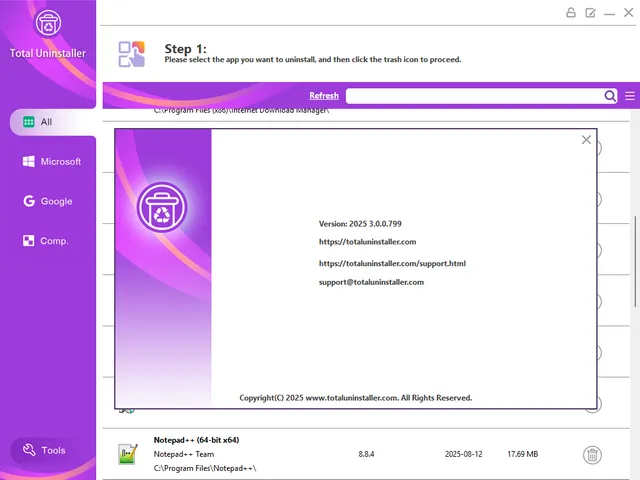Click the Notepad++ application icon
This screenshot has width=640, height=480.
pos(128,454)
